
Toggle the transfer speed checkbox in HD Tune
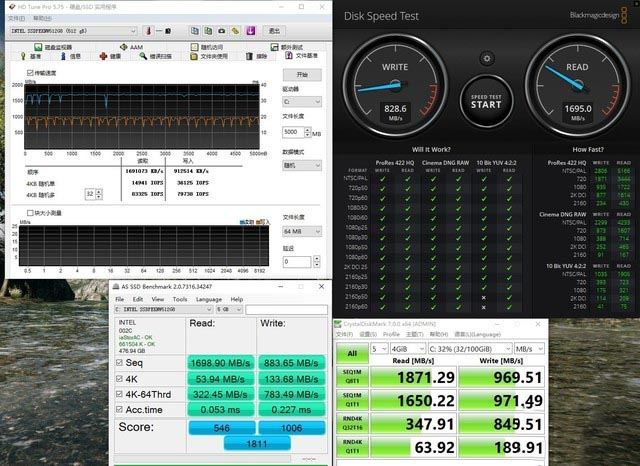tap(30, 73)
